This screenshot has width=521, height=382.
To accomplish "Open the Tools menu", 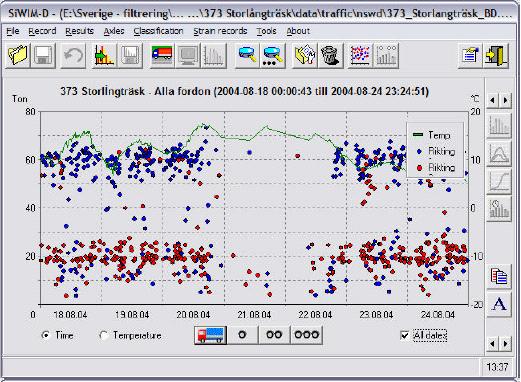I will pyautogui.click(x=266, y=31).
